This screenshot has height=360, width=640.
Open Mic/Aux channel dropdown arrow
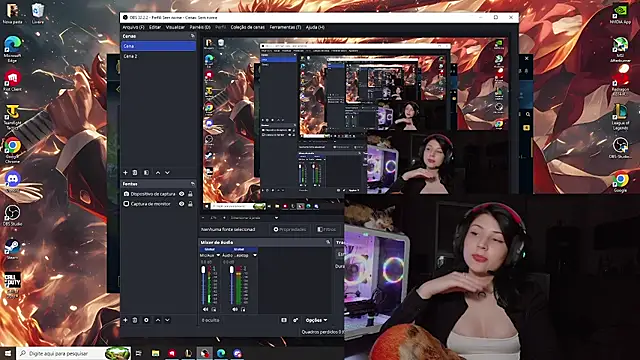click(x=218, y=255)
